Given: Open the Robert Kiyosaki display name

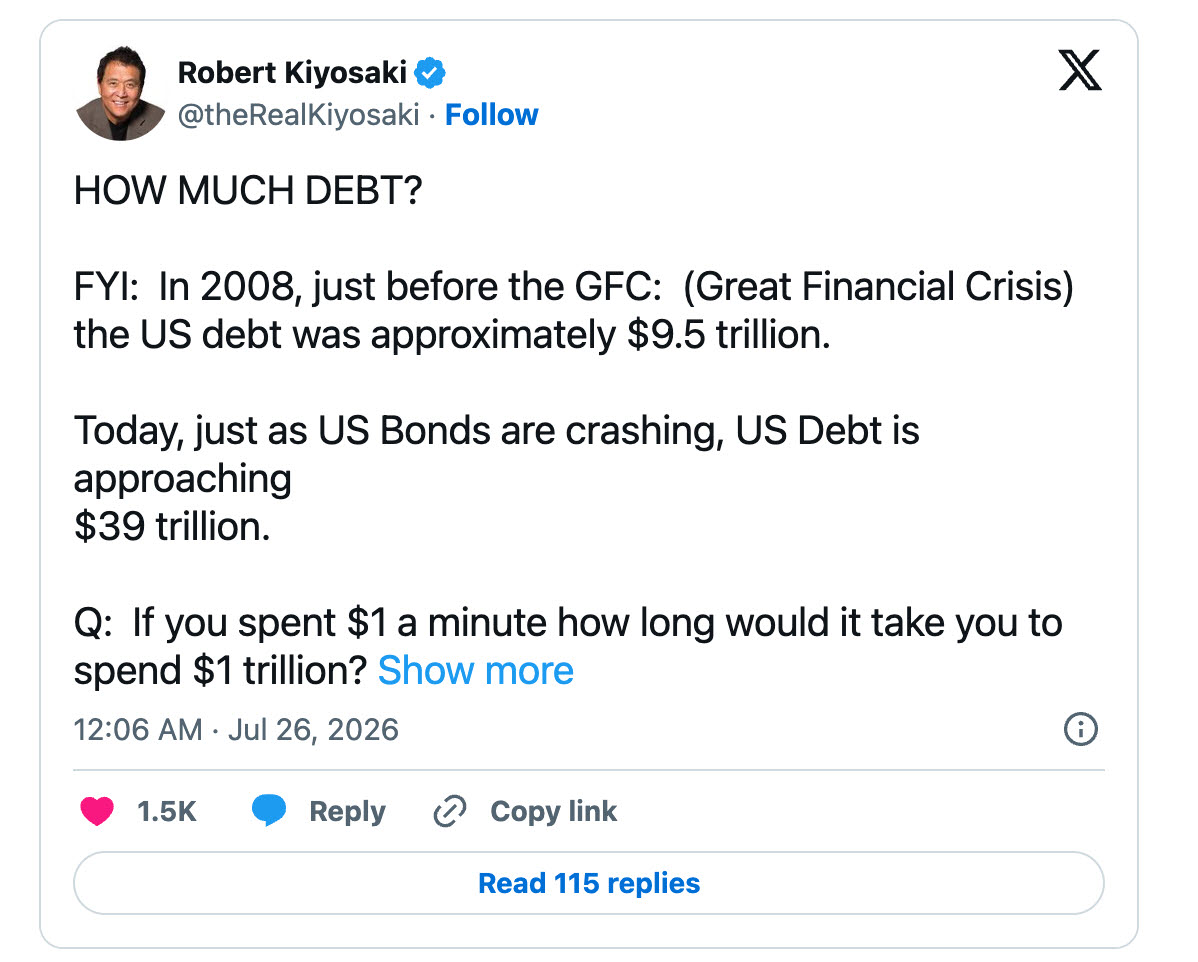Looking at the screenshot, I should pos(292,73).
